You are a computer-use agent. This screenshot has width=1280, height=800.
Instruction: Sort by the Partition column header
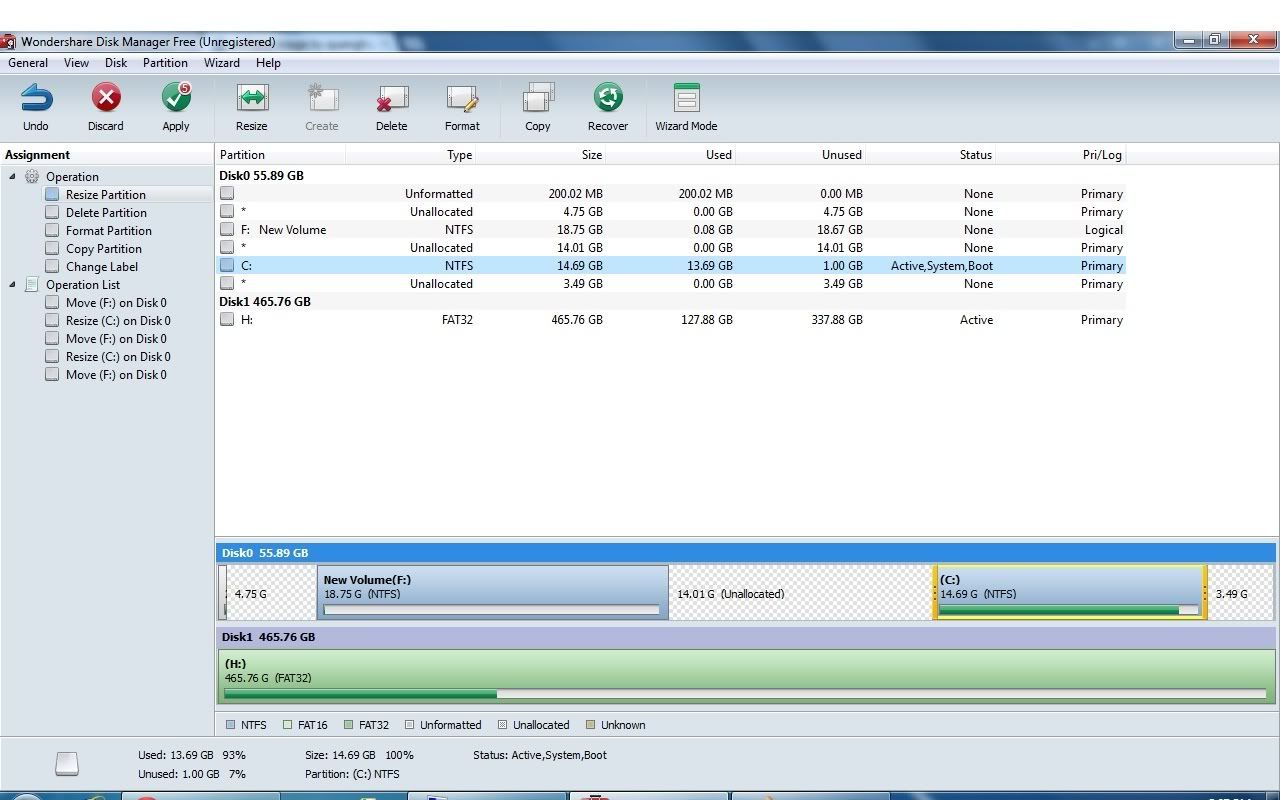point(281,155)
